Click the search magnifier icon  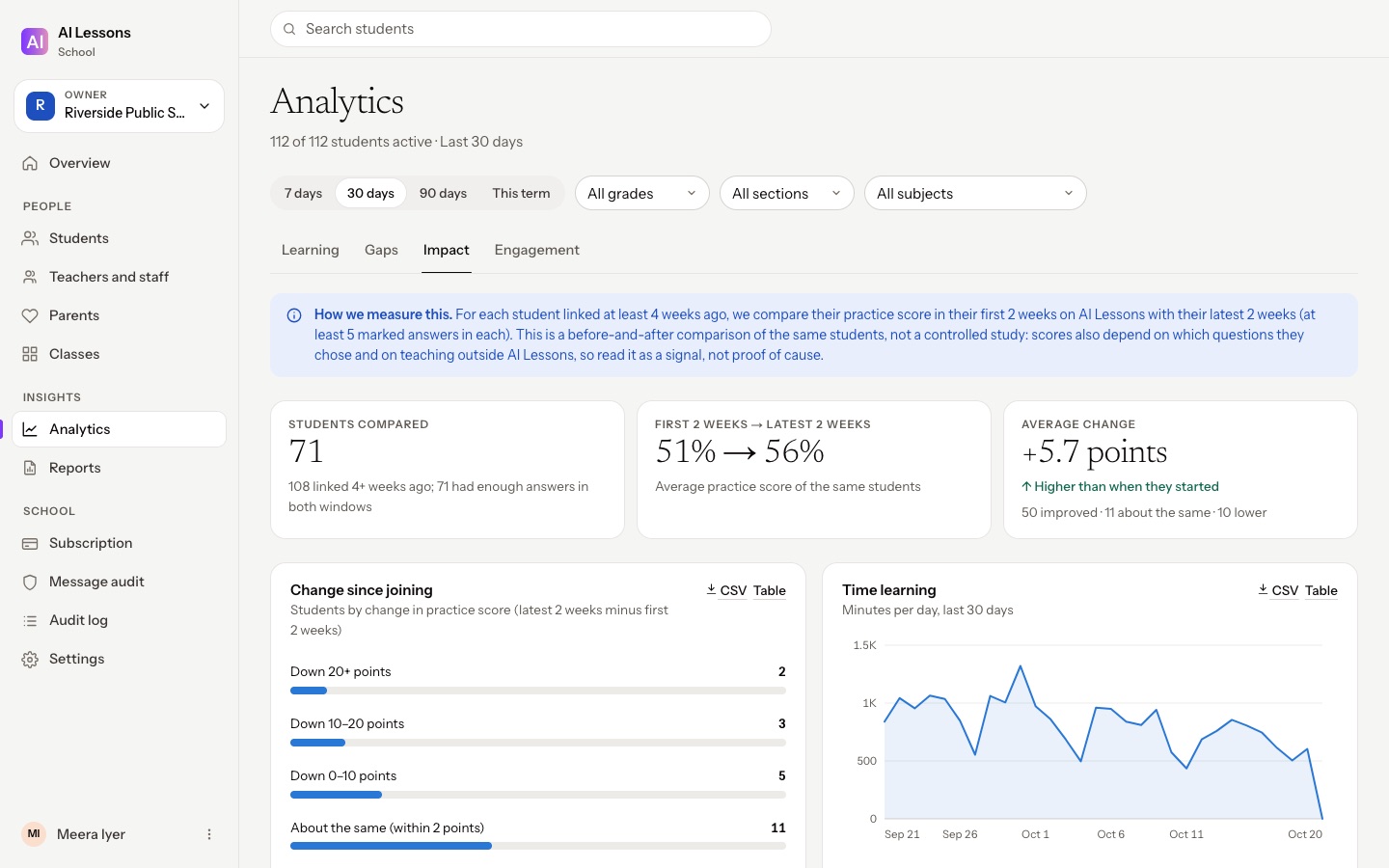(x=289, y=29)
